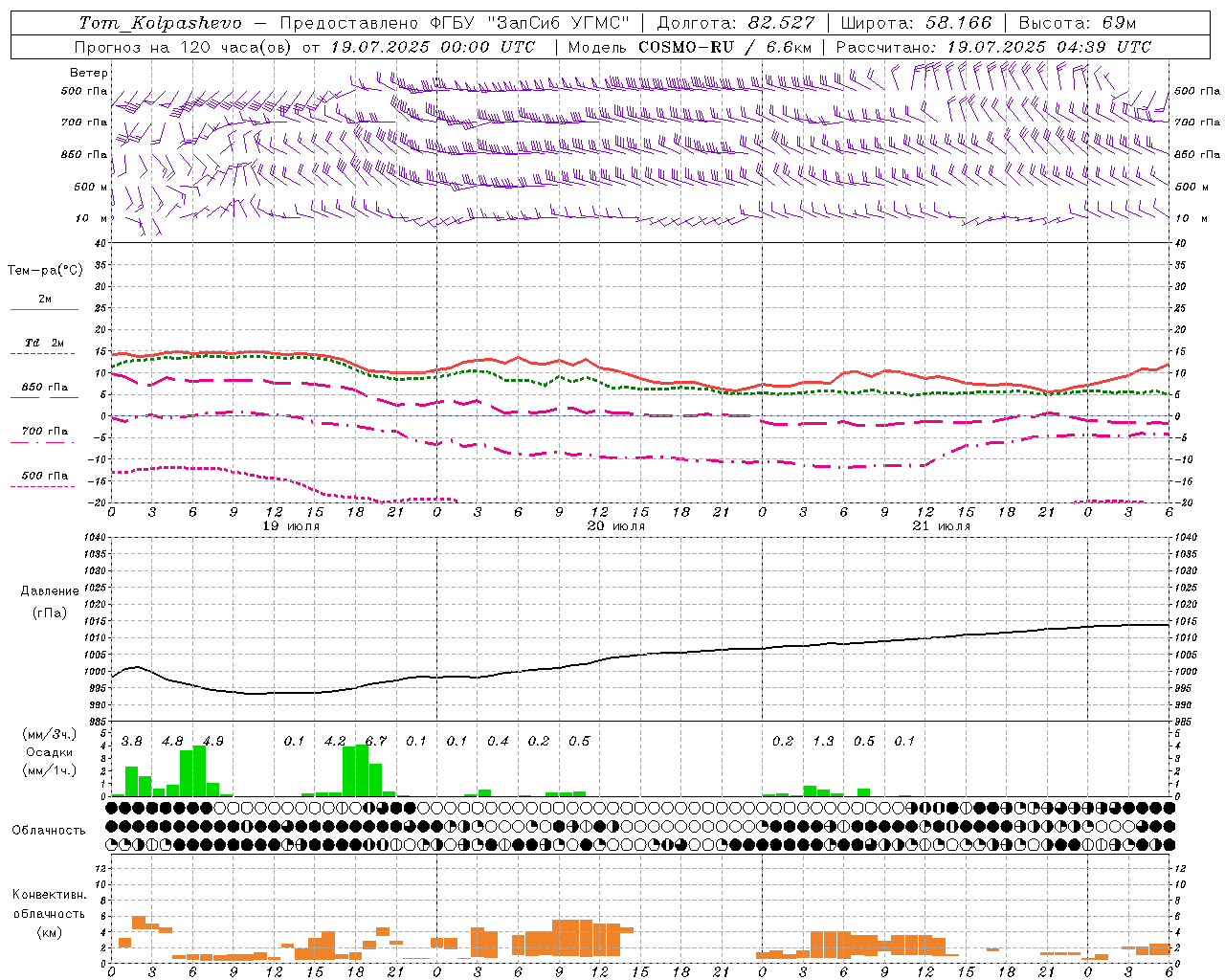
Task: Click the precipitation value "4.8"
Action: click(172, 742)
